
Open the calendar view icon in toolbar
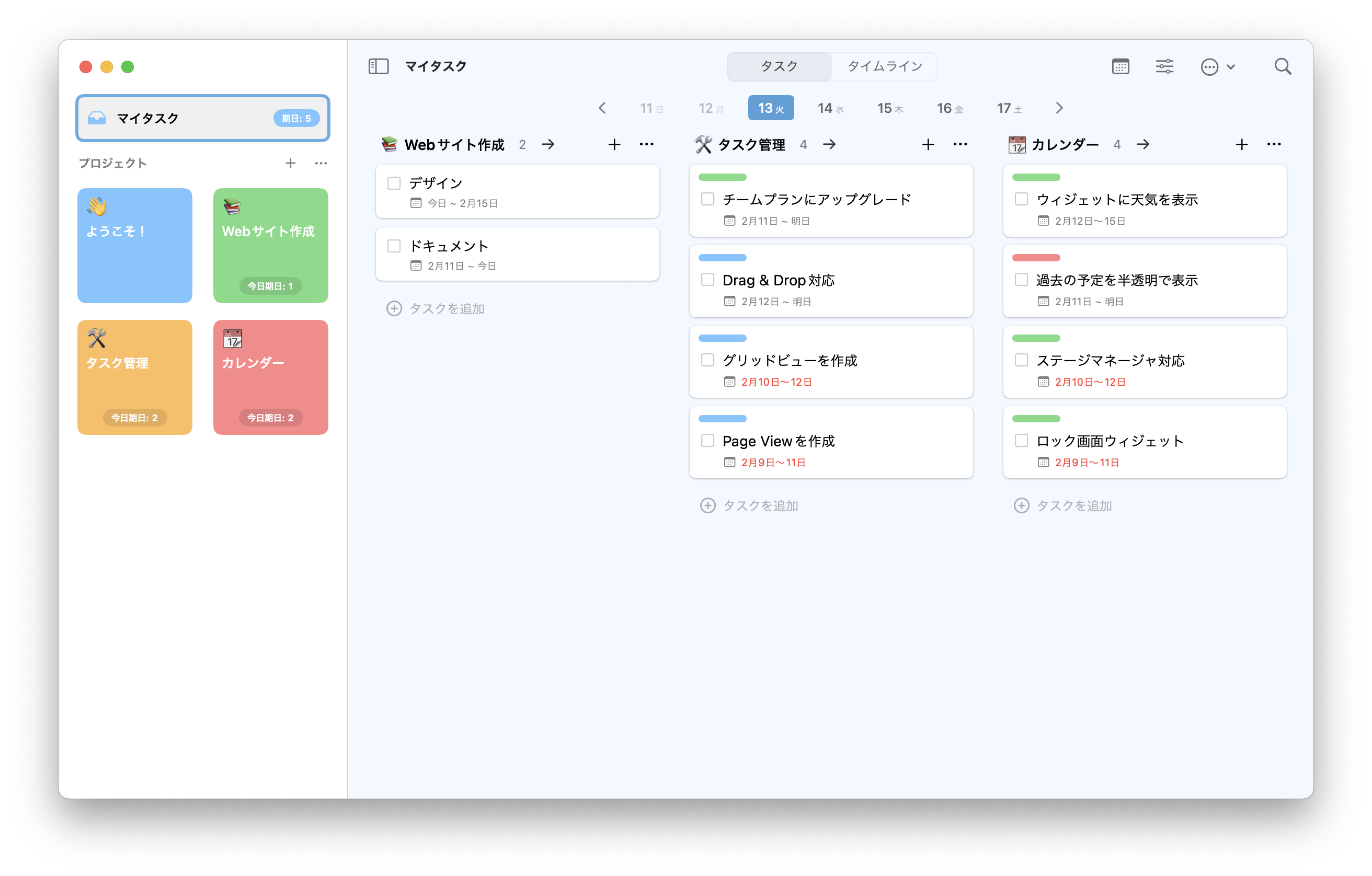click(1119, 66)
